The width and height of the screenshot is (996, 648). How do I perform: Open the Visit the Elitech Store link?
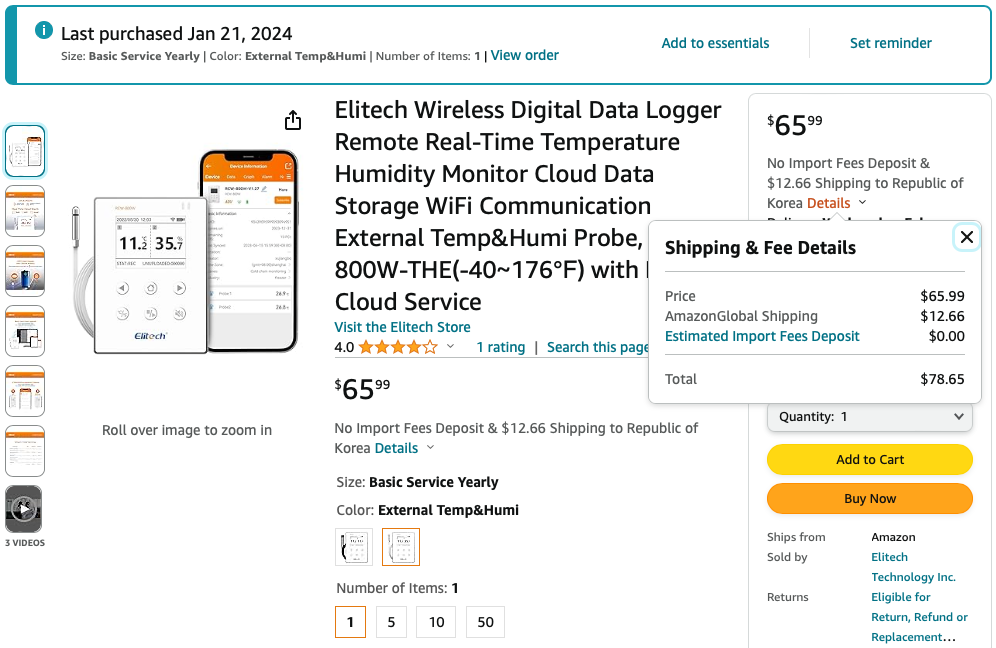pos(402,327)
